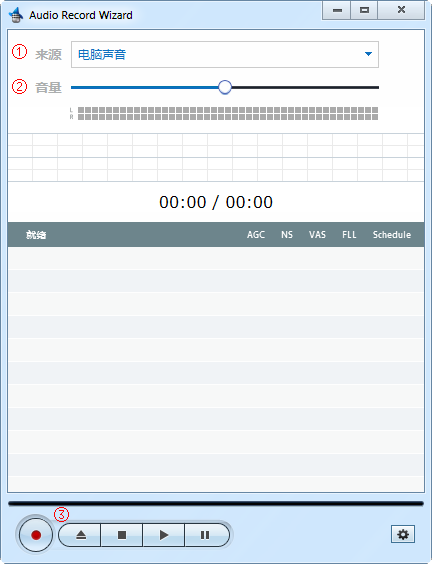This screenshot has height=564, width=432.
Task: Maximize the Audio Record Wizard window
Action: pyautogui.click(x=364, y=10)
